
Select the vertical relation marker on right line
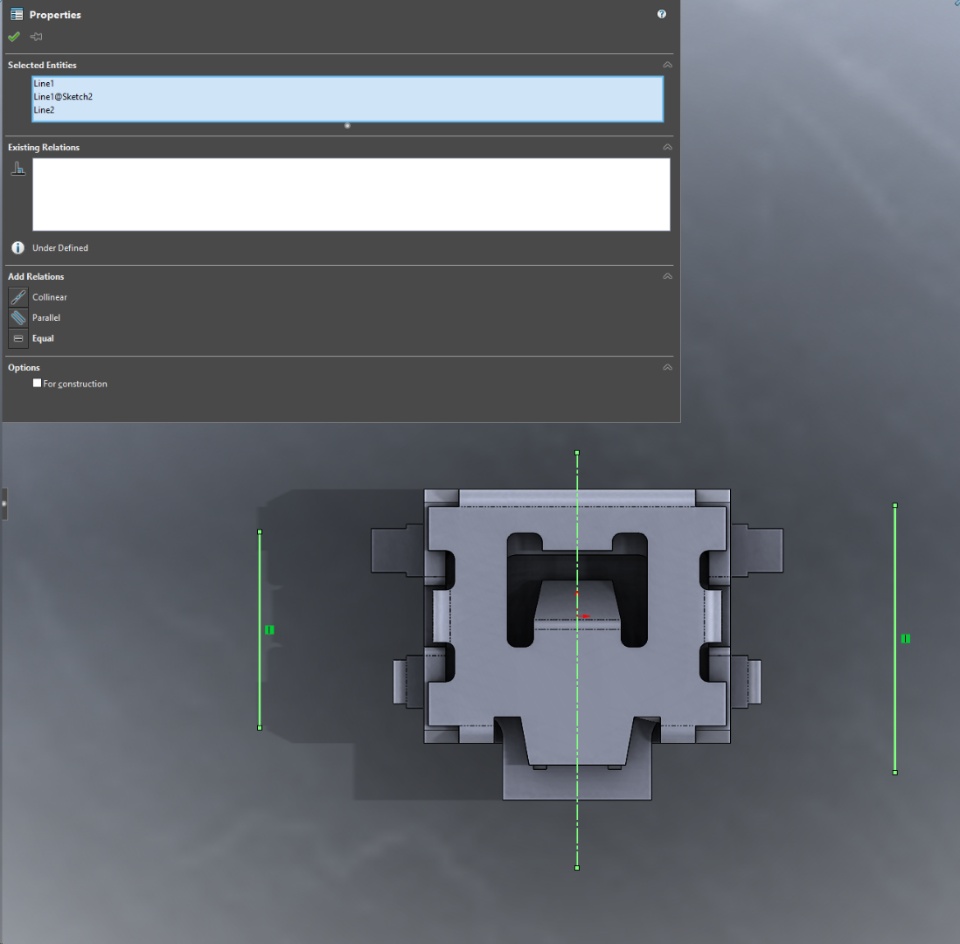(x=906, y=639)
